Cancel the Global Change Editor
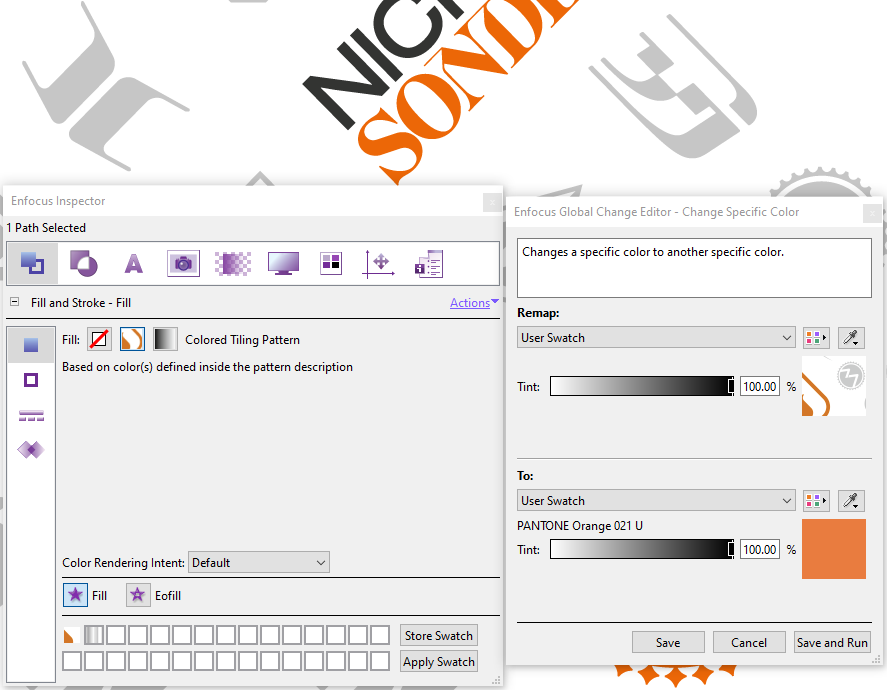 749,642
